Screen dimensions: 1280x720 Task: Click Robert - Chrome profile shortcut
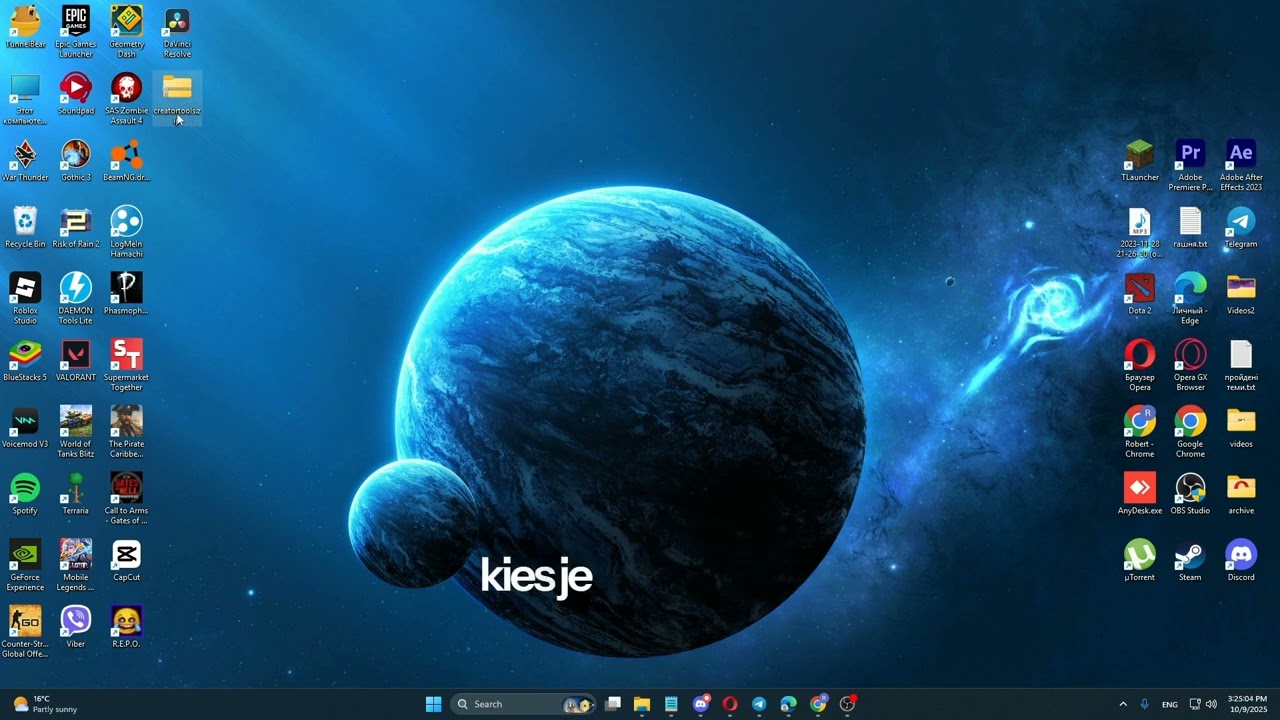[x=1140, y=431]
